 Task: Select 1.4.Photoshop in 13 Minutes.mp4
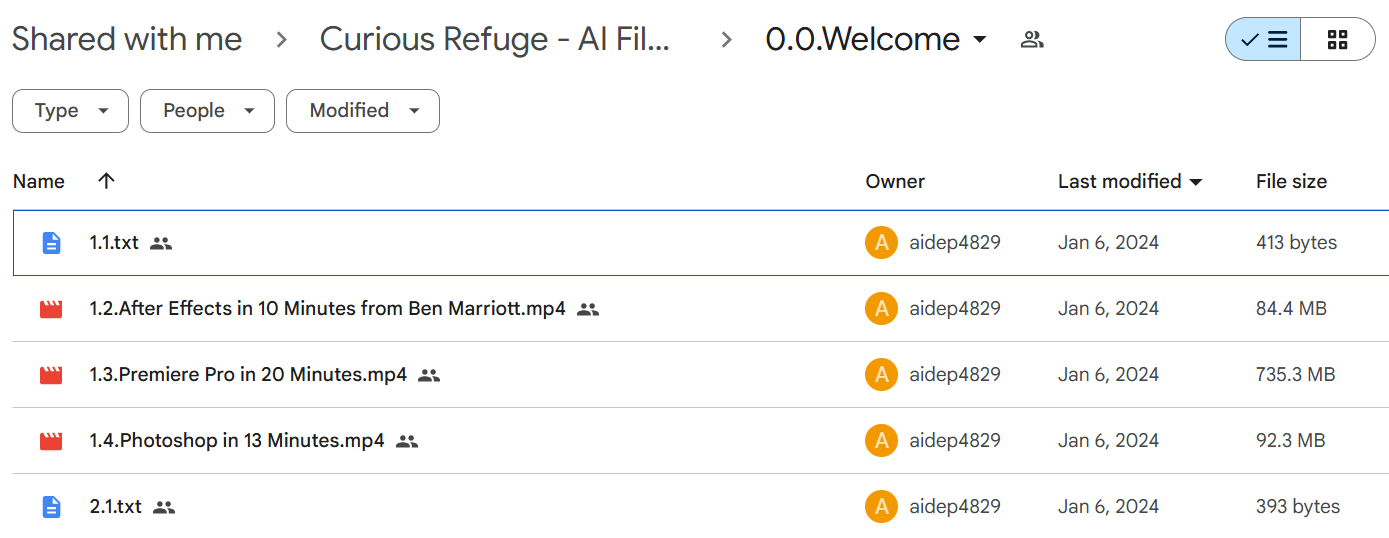(237, 441)
